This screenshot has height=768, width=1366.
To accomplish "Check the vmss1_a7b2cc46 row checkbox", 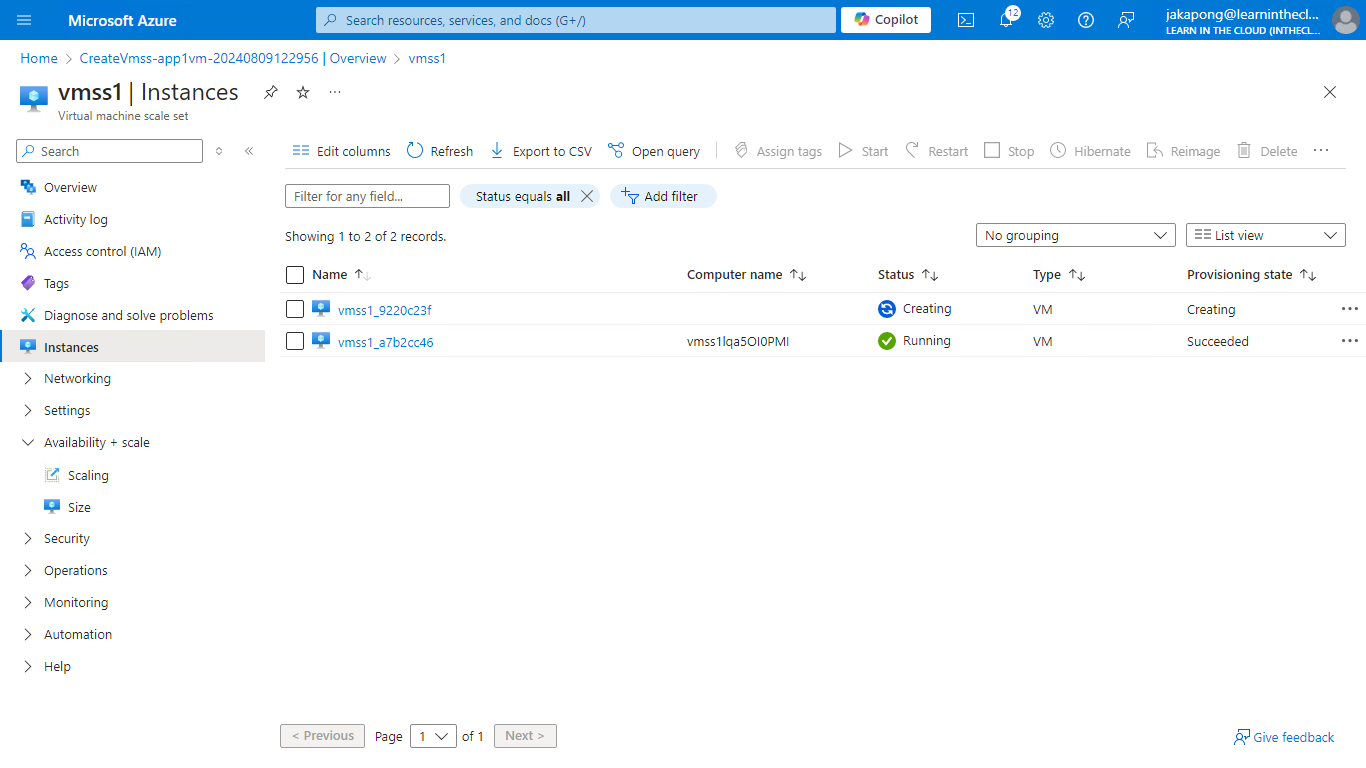I will tap(295, 341).
